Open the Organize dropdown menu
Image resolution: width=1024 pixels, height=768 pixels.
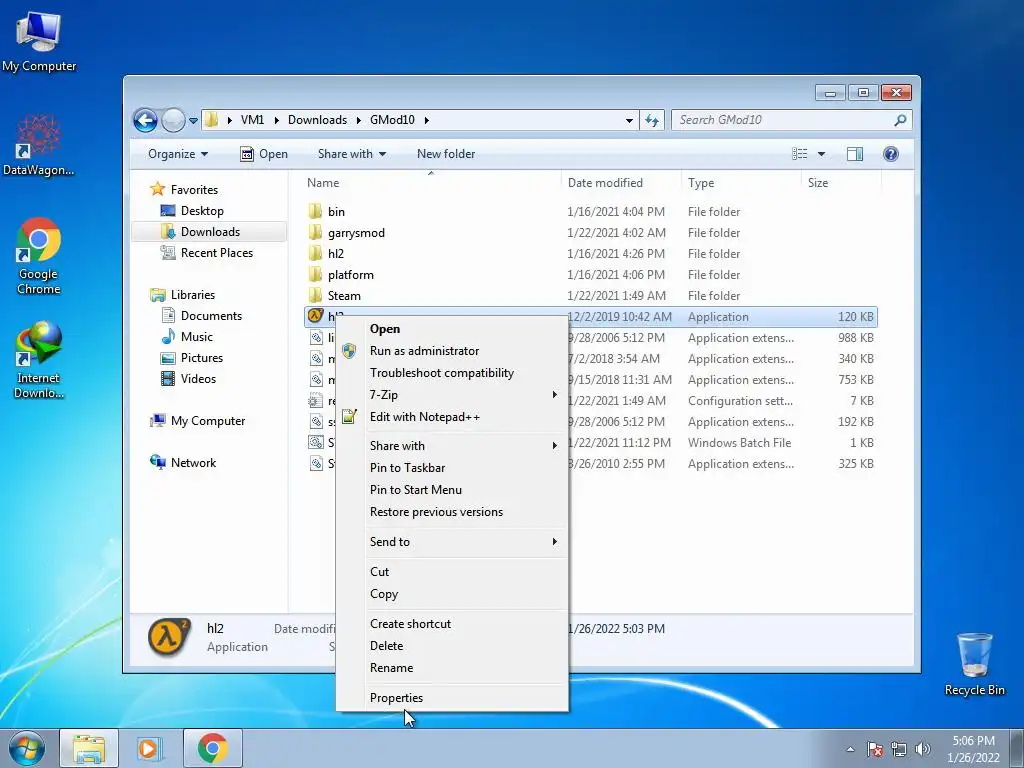(178, 154)
